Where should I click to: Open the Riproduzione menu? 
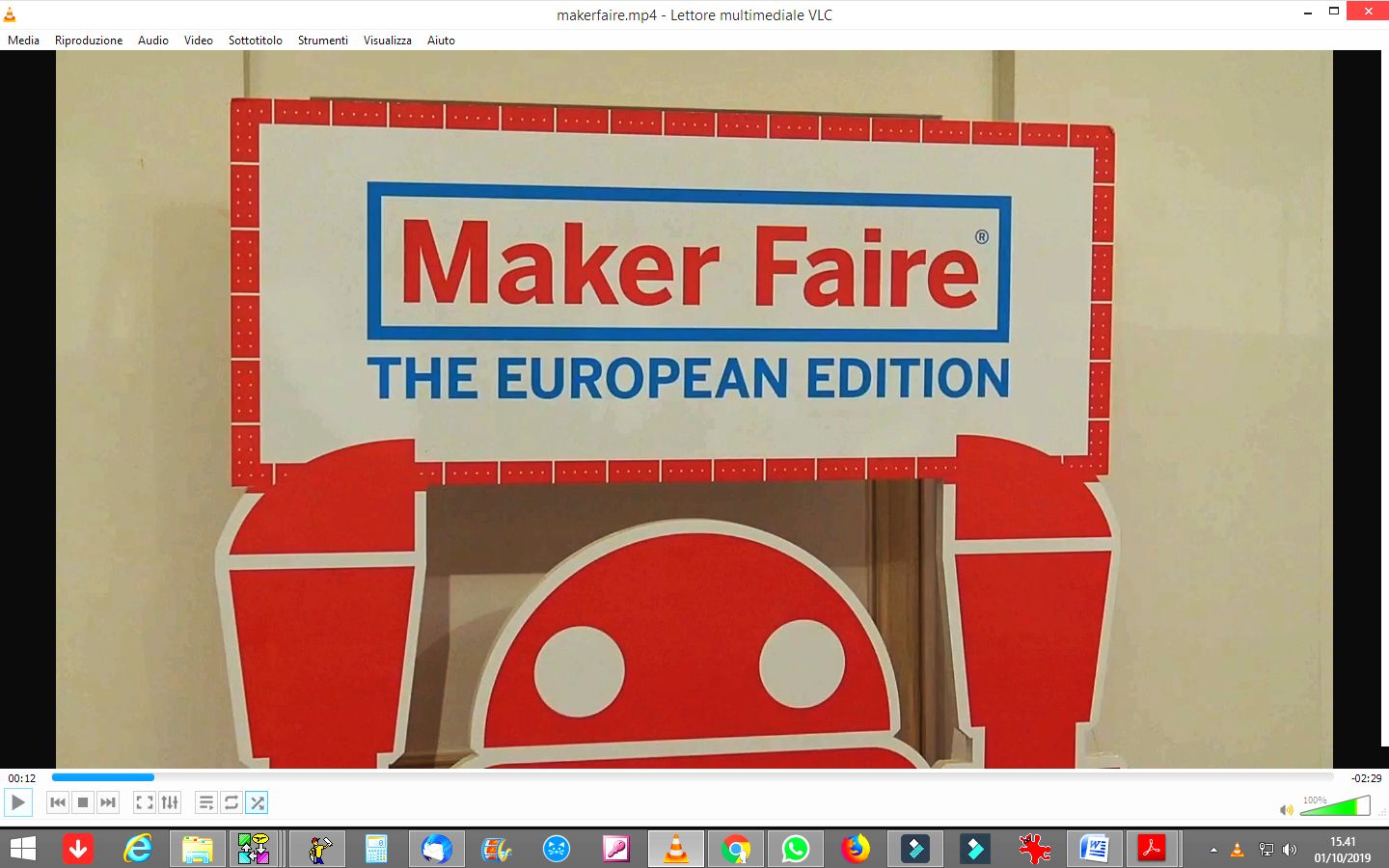pyautogui.click(x=89, y=41)
